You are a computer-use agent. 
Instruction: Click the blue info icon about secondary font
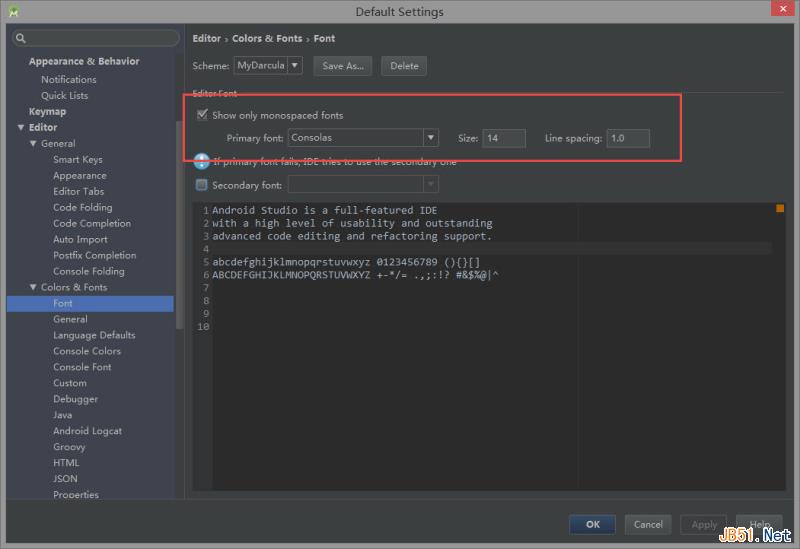coord(201,161)
